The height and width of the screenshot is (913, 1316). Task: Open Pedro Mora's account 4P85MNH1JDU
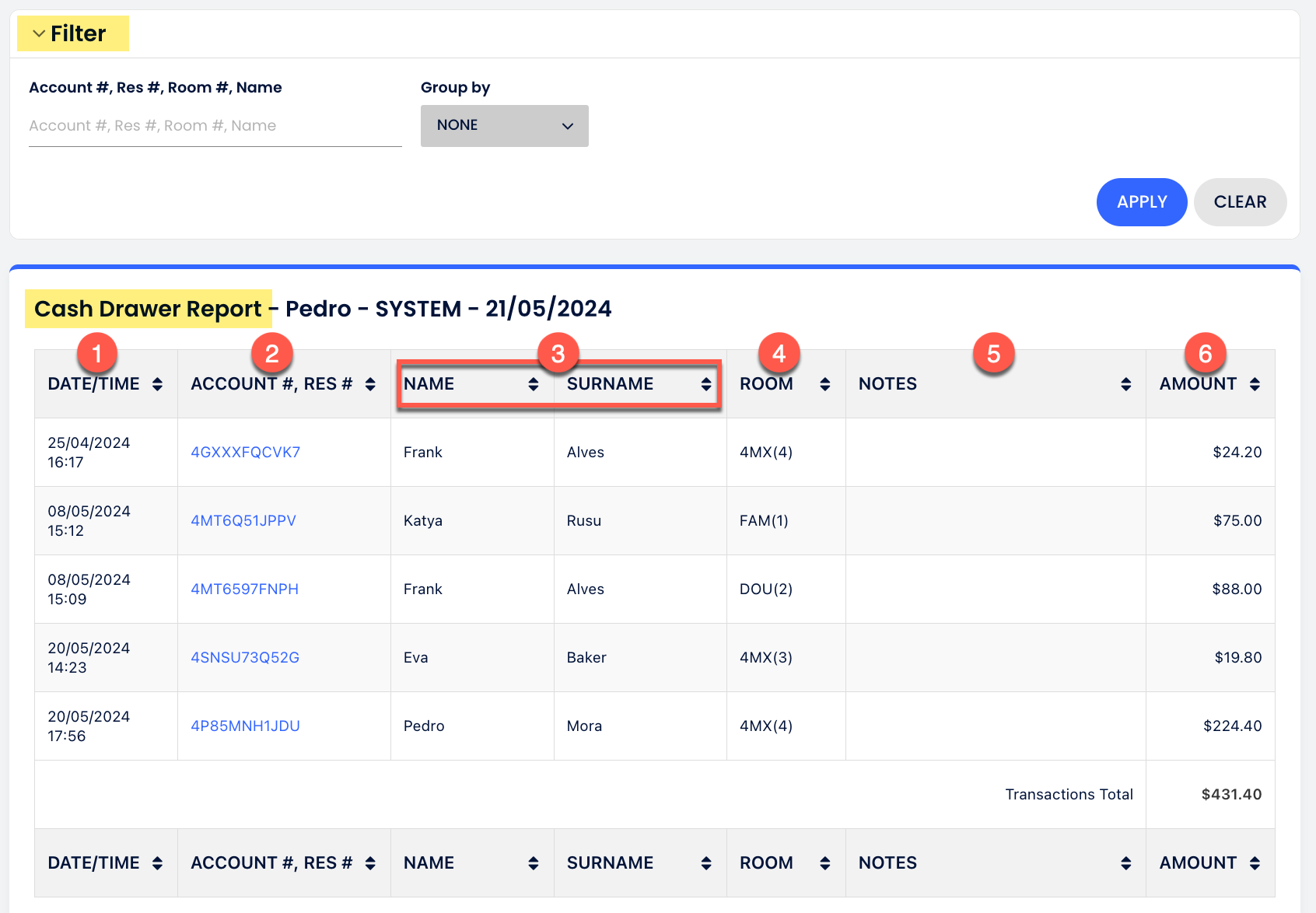pyautogui.click(x=244, y=726)
